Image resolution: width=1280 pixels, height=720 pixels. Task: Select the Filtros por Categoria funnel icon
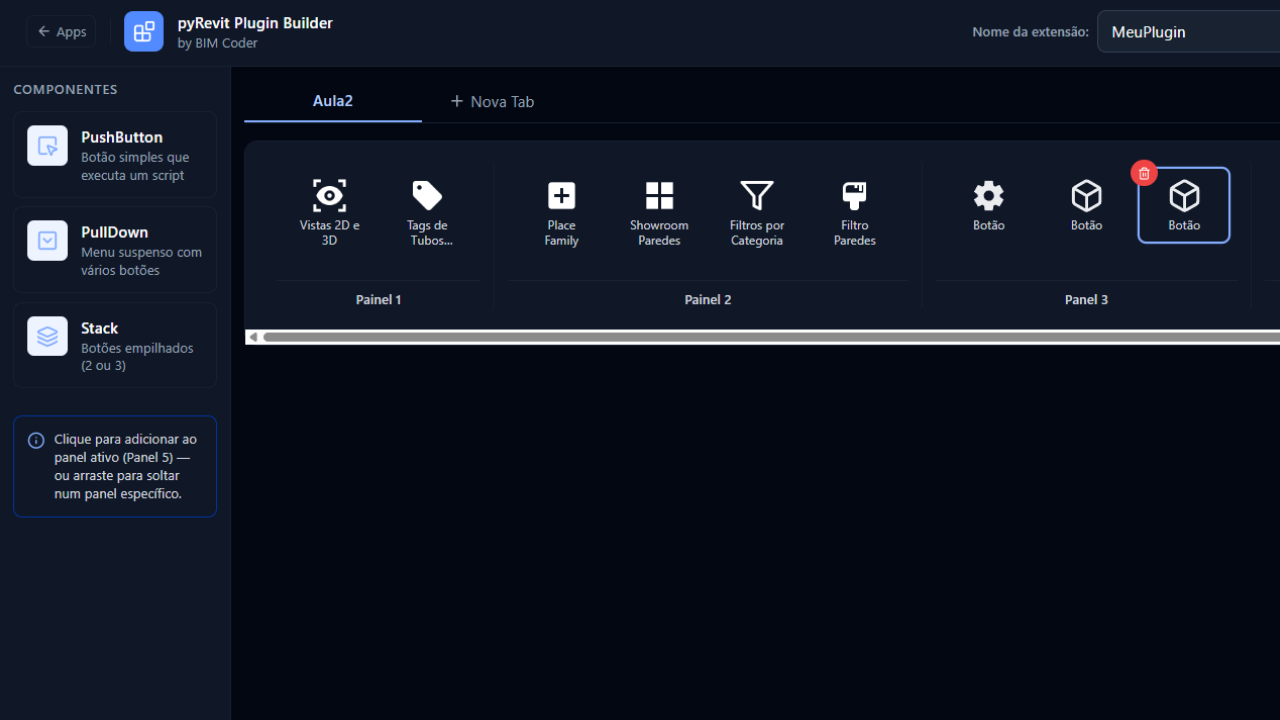pyautogui.click(x=757, y=195)
